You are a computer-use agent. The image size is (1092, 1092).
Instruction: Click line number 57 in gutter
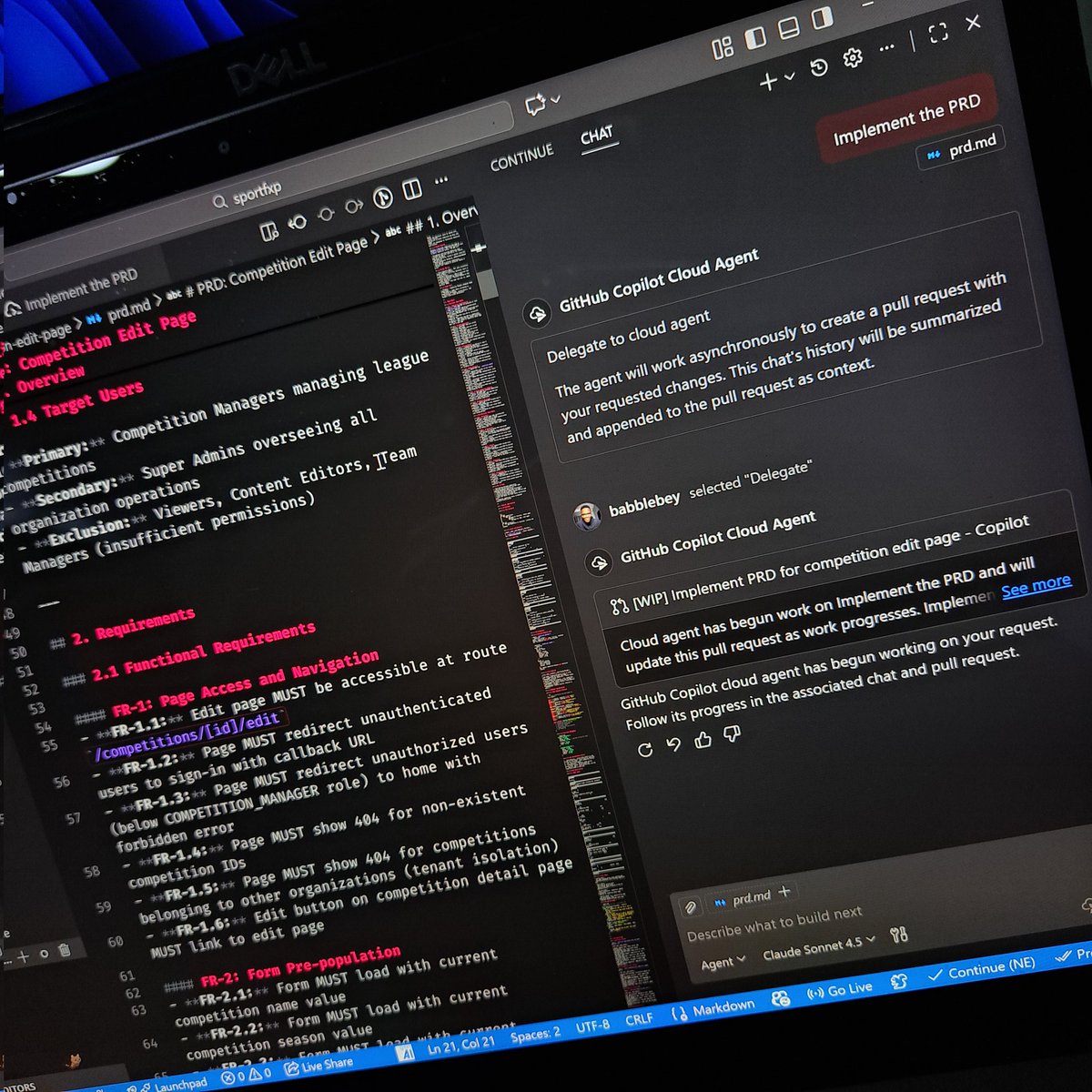[x=73, y=818]
